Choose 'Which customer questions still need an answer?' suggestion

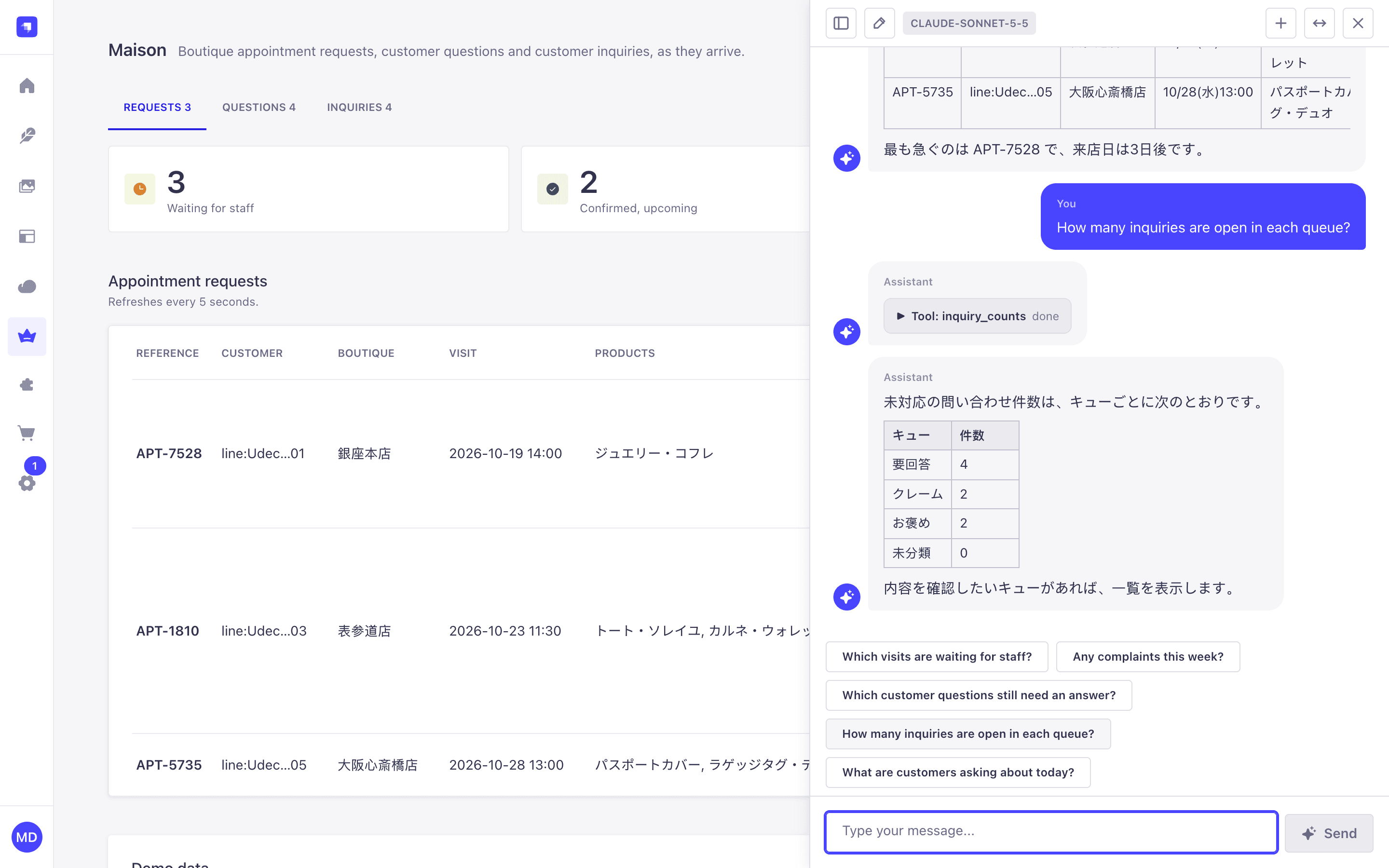tap(979, 695)
